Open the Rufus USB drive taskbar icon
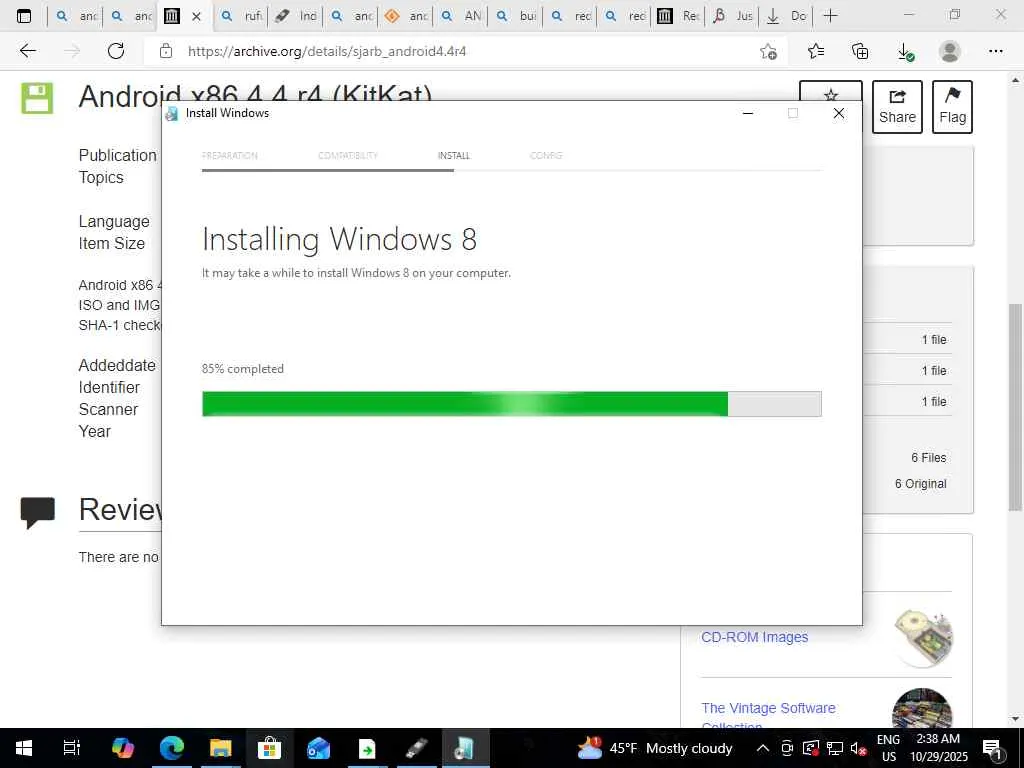1024x768 pixels. [x=416, y=748]
